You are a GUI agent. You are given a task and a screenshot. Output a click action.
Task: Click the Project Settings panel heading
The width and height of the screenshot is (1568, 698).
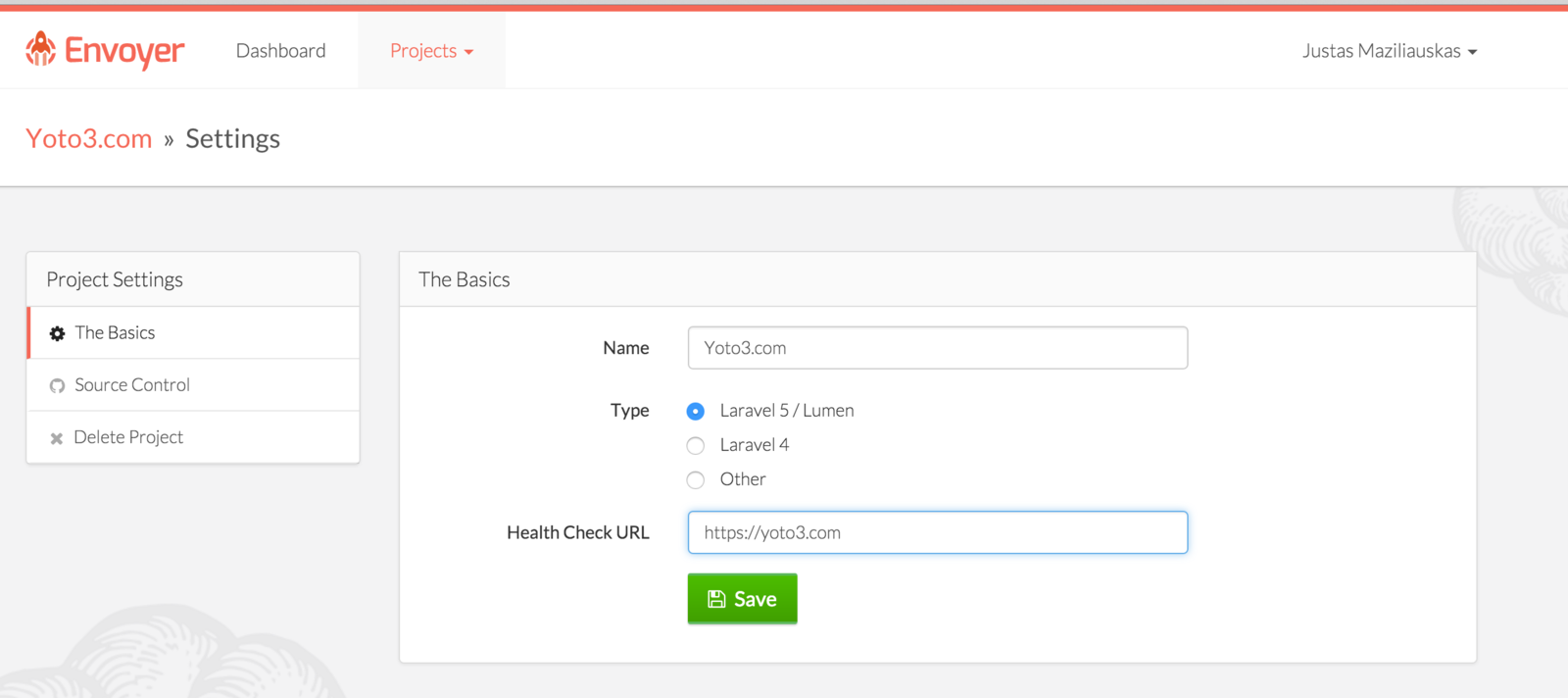coord(115,279)
